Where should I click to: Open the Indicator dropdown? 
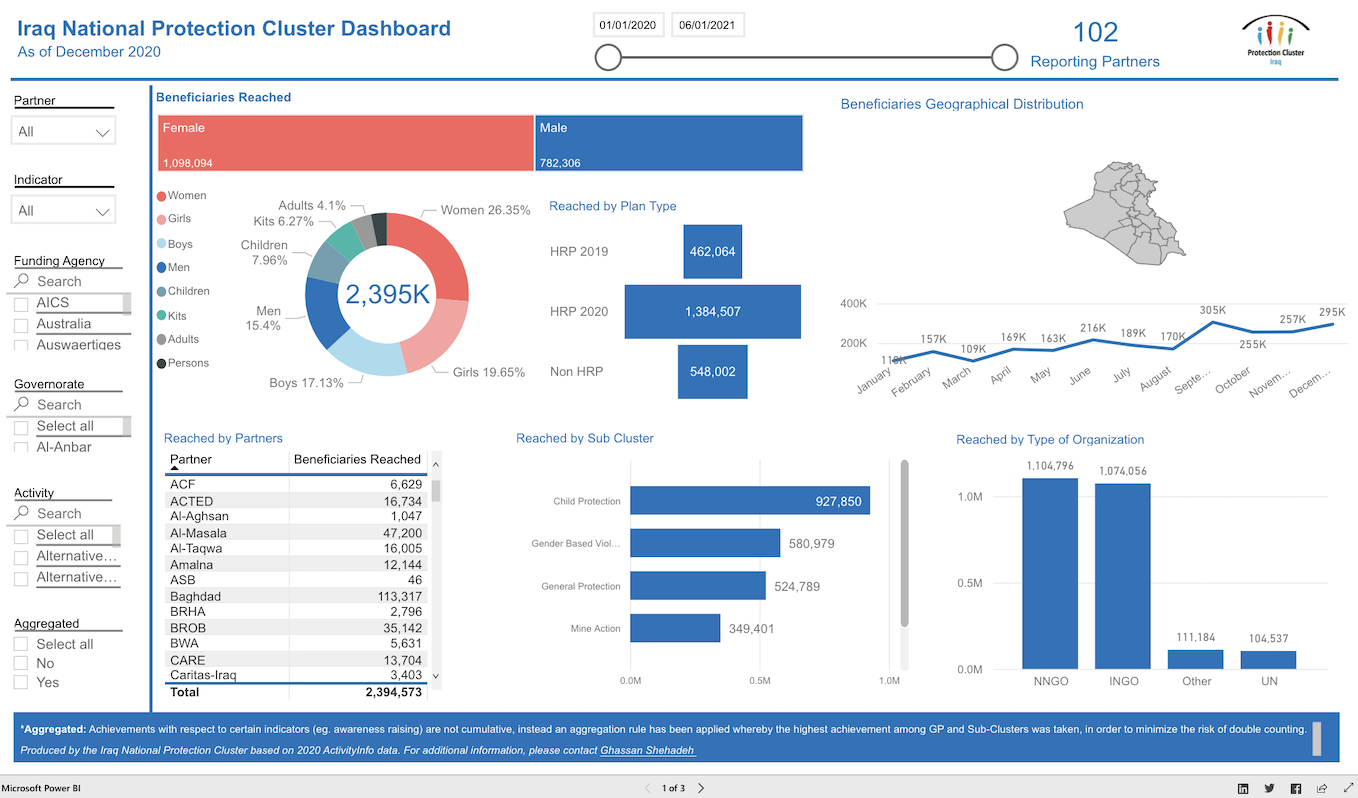(x=64, y=210)
